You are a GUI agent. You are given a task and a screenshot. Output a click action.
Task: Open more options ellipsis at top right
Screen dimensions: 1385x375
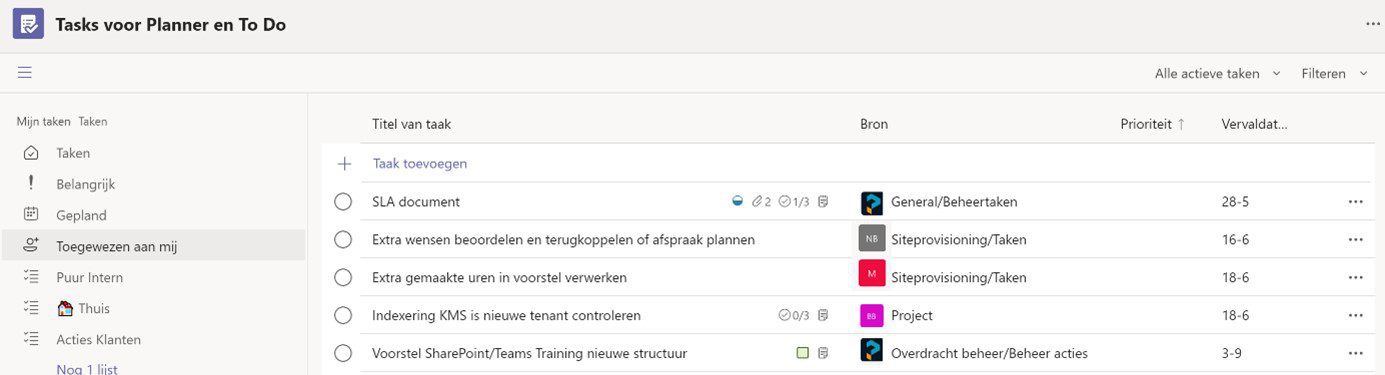click(1373, 24)
